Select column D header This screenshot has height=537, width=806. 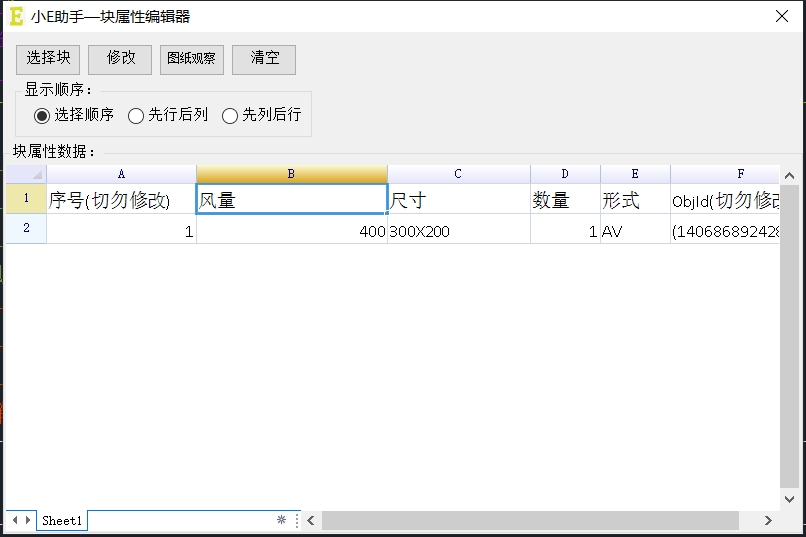565,174
